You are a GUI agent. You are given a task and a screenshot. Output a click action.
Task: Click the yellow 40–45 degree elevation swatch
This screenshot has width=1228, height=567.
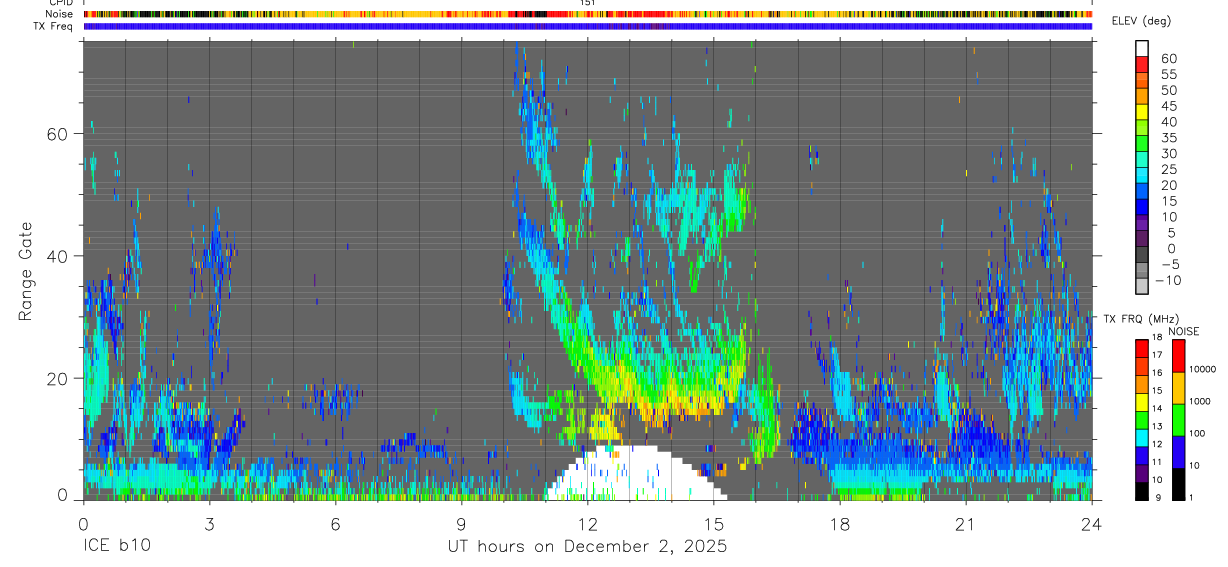[x=1142, y=113]
